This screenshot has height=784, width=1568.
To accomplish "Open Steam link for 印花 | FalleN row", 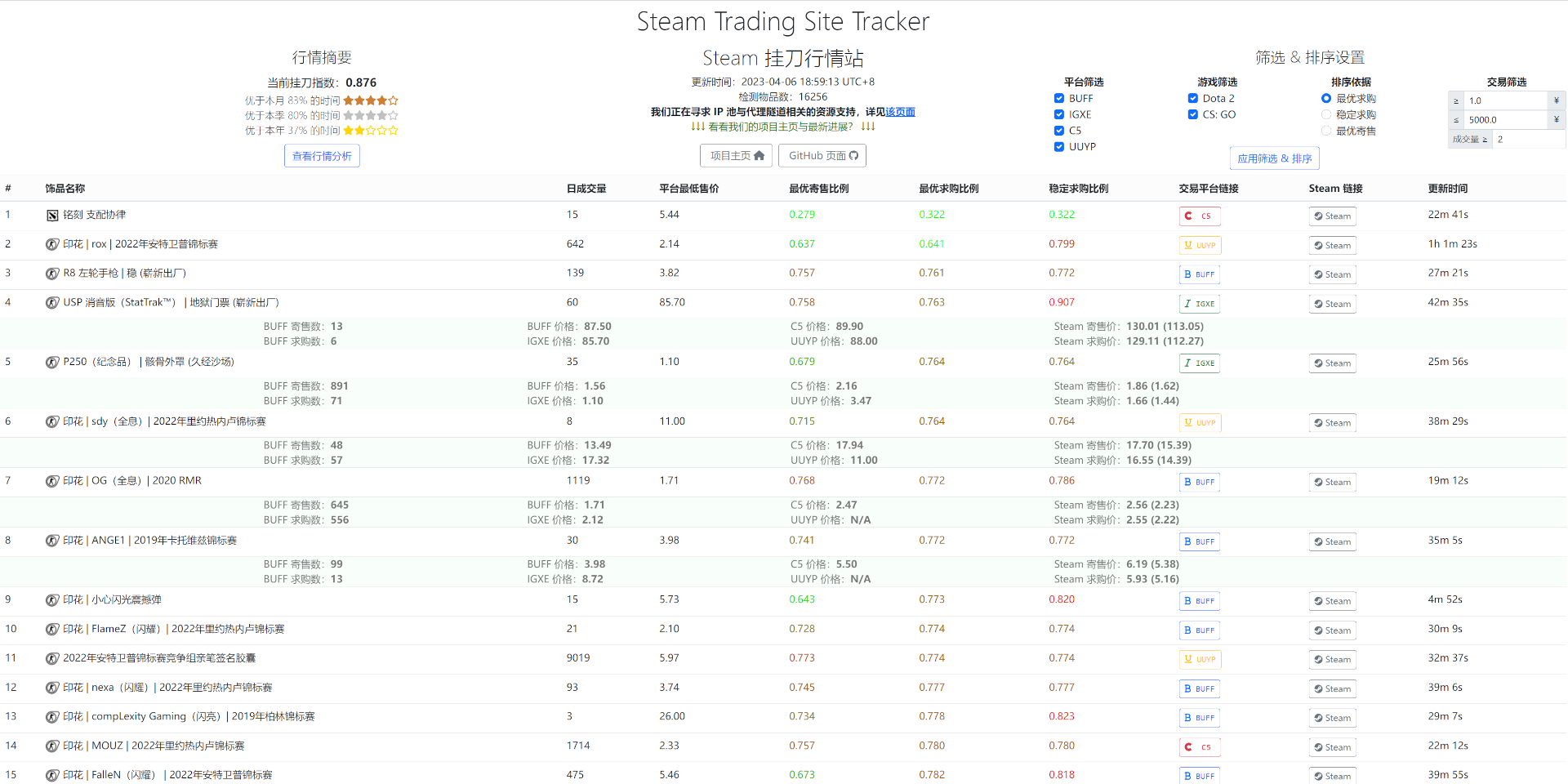I will pyautogui.click(x=1333, y=776).
